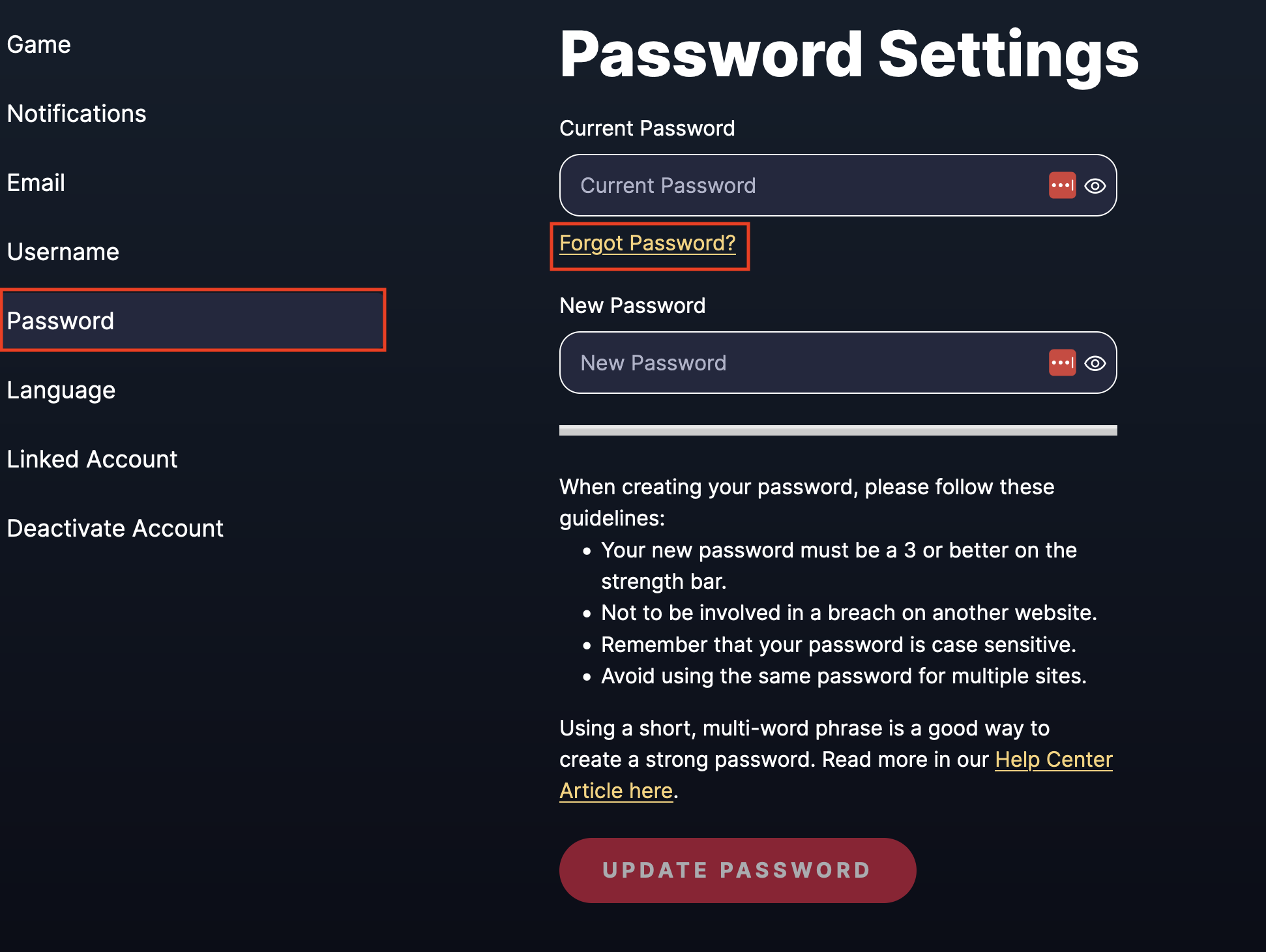Select Username in the settings menu

[63, 252]
